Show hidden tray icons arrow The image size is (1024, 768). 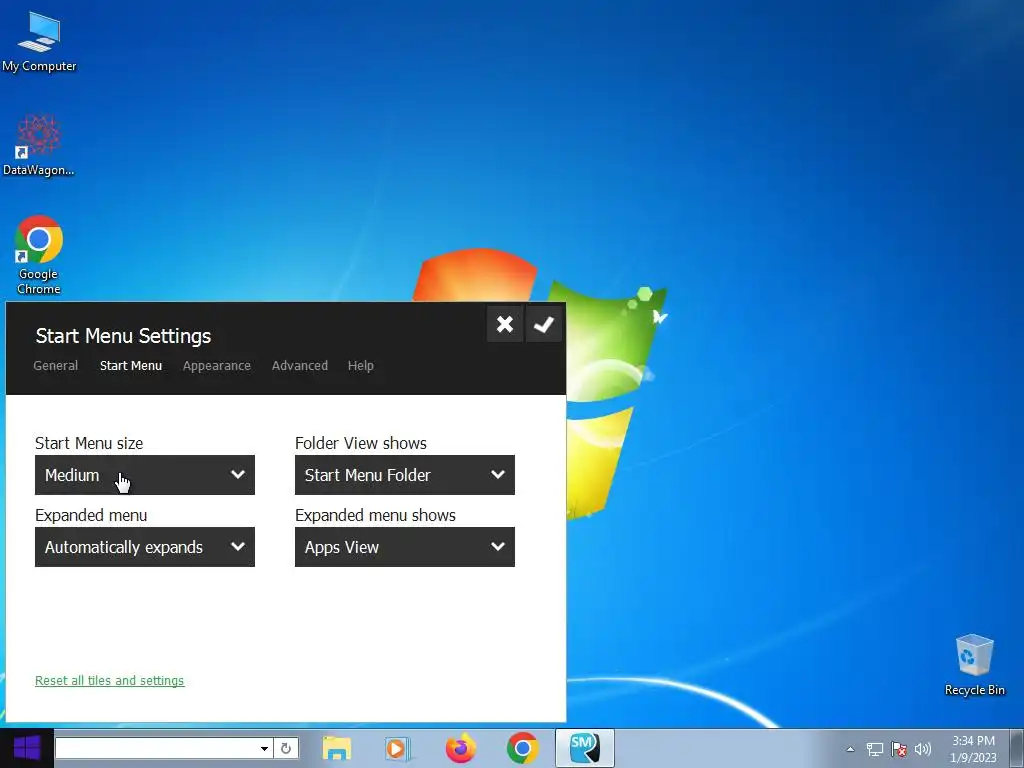click(850, 749)
